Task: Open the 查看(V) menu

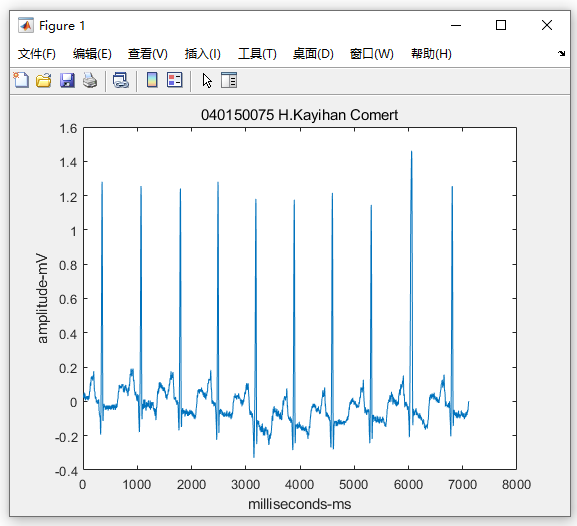Action: [148, 54]
